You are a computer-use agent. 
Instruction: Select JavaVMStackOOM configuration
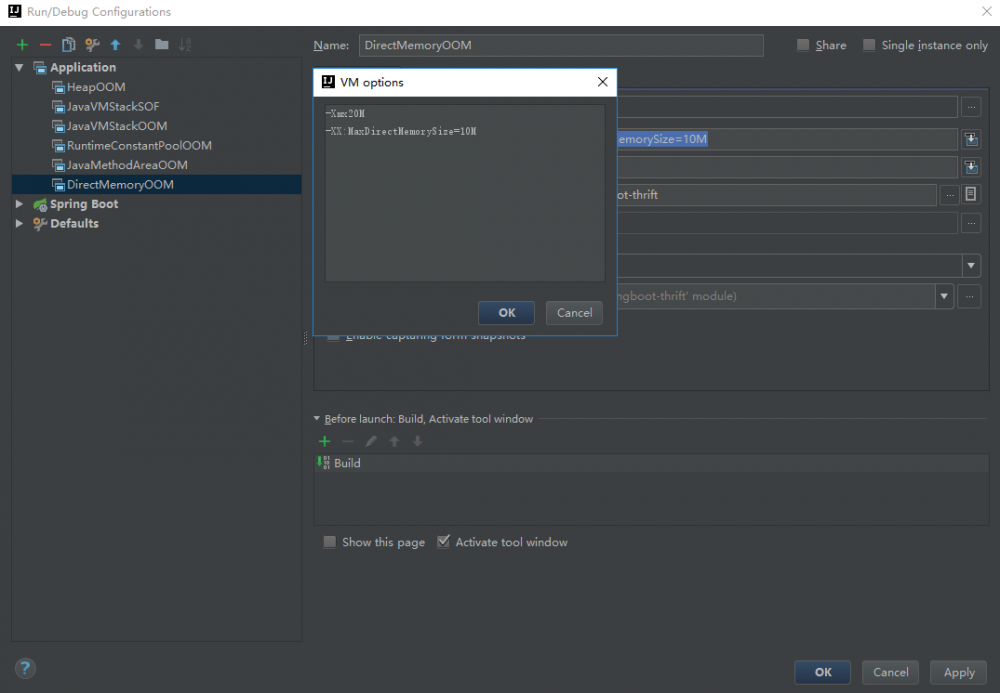click(117, 126)
